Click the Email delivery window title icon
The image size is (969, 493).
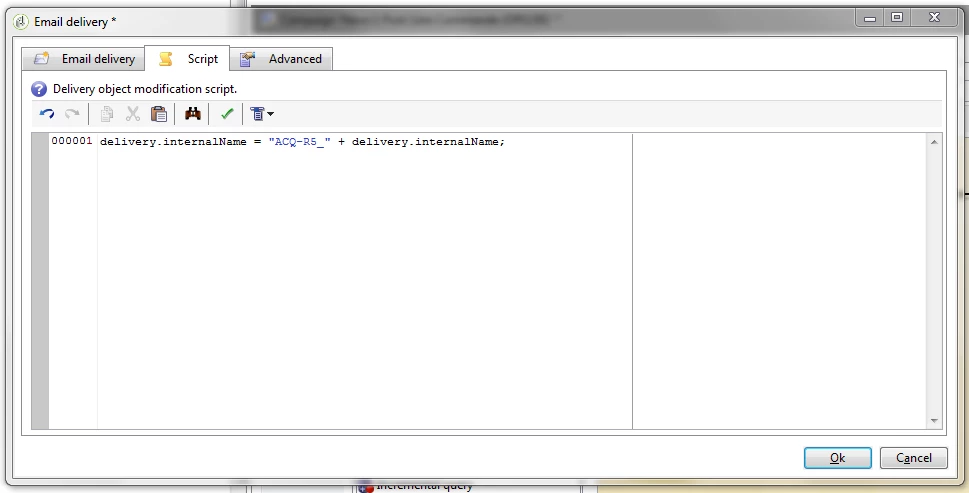pyautogui.click(x=21, y=22)
